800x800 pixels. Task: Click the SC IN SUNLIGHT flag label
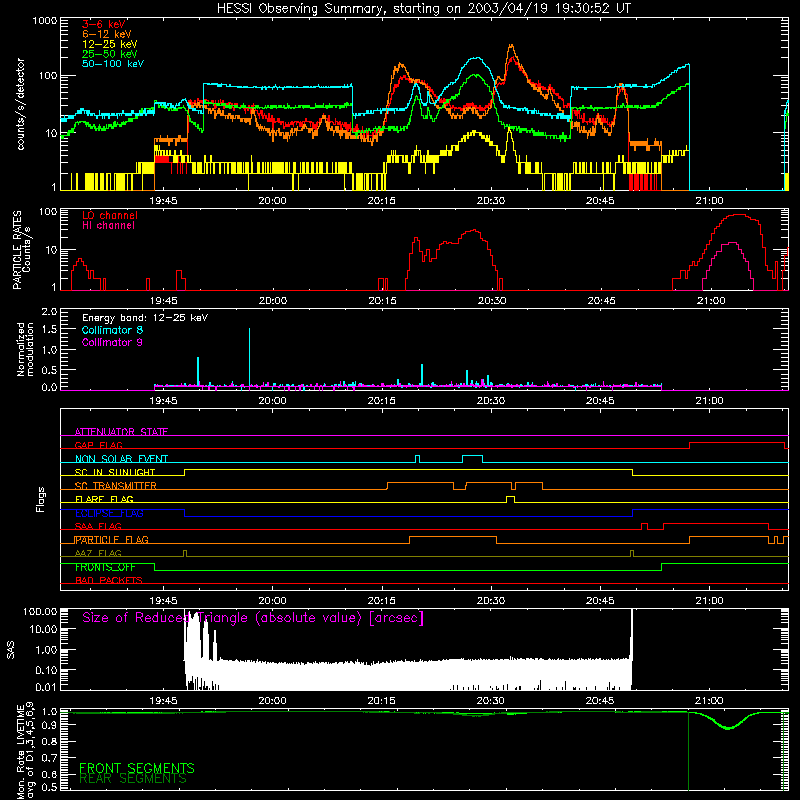[x=115, y=472]
